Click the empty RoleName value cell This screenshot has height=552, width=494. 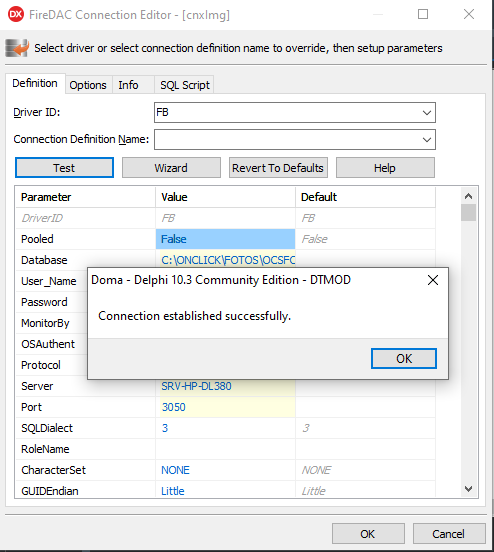(x=225, y=449)
